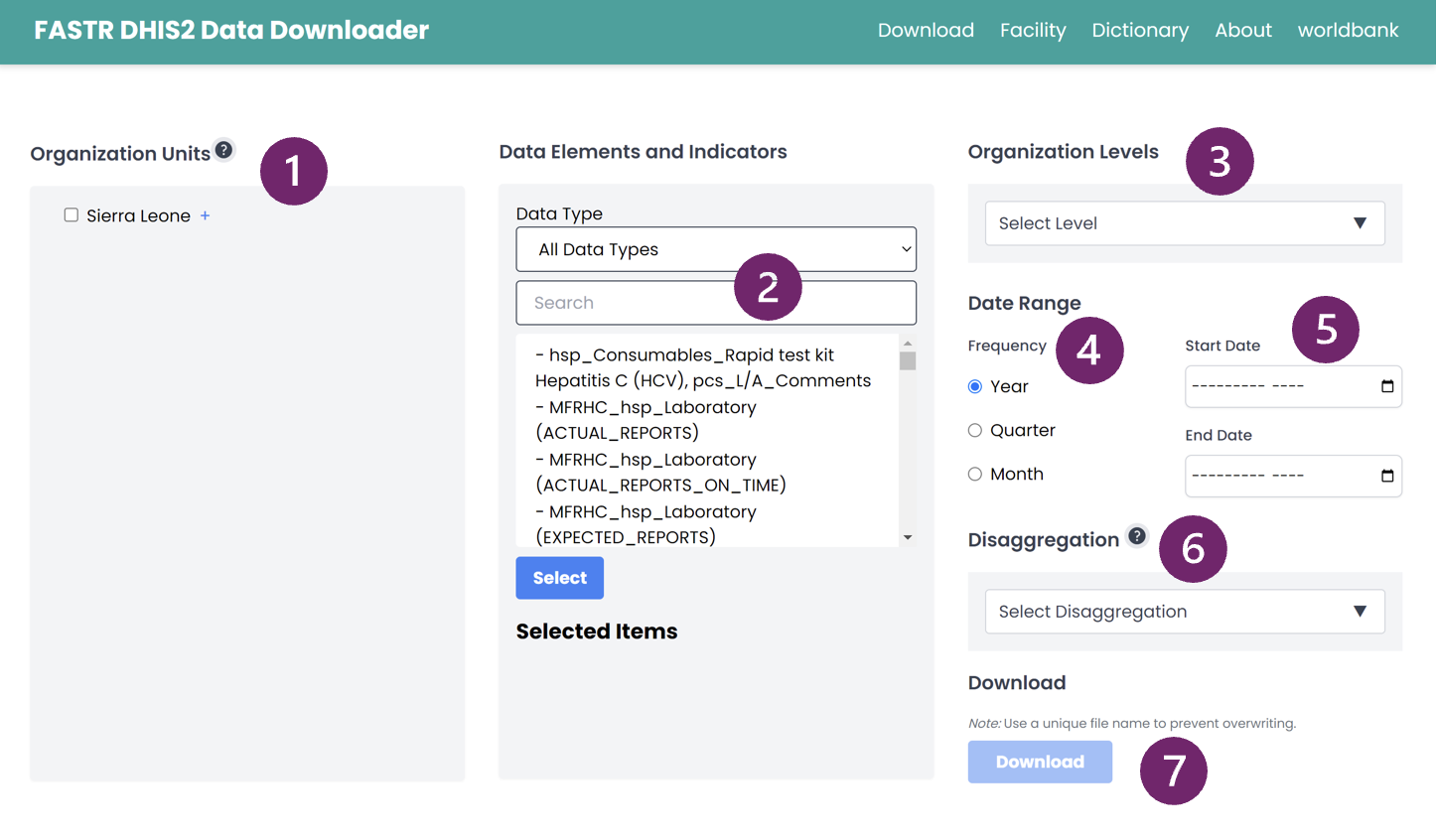This screenshot has width=1436, height=840.
Task: Select MFRHC_hsp_Laboratory (ACTUAL_REPORTS) item
Action: point(646,420)
